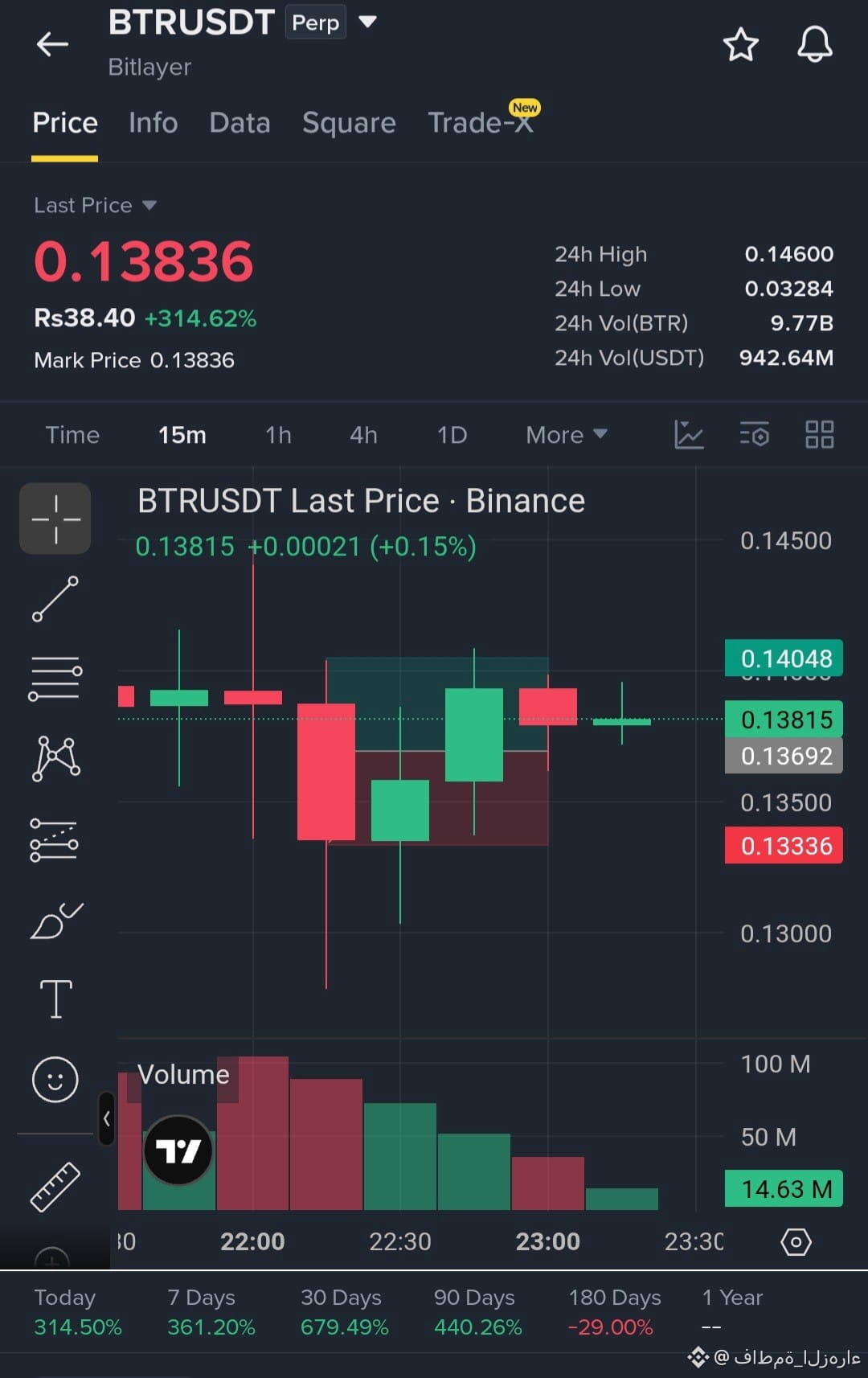Open the emoji sticker tool

[x=55, y=1079]
